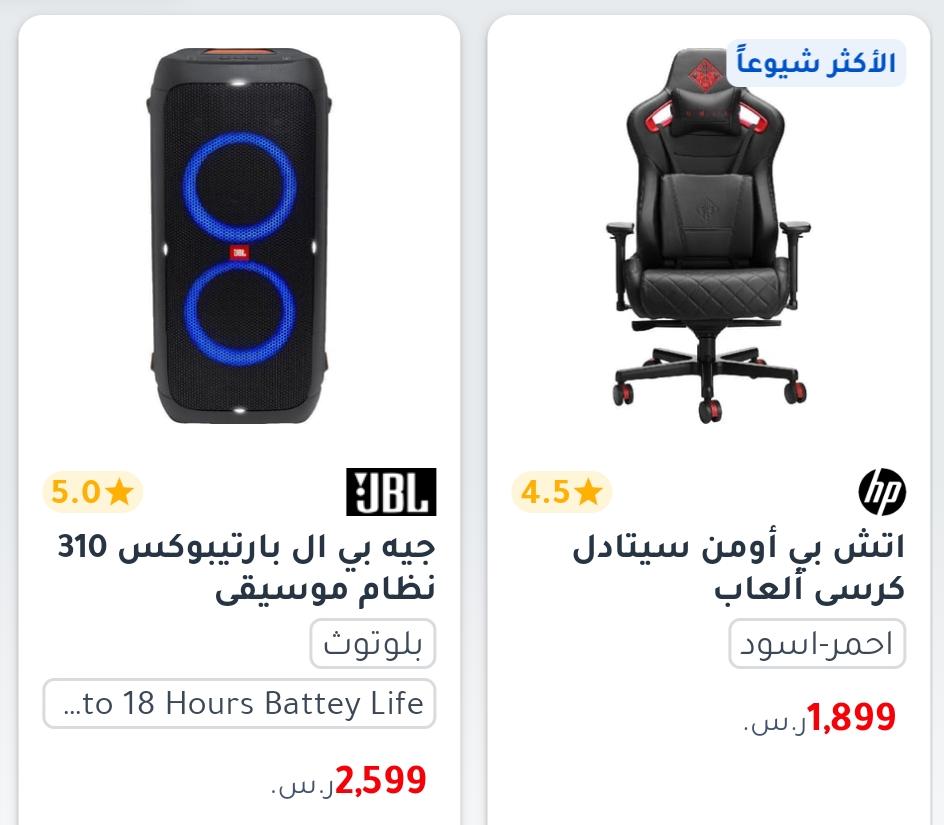Screen dimensions: 944x825
Task: Click the 5.0 star rating badge
Action: coord(92,492)
